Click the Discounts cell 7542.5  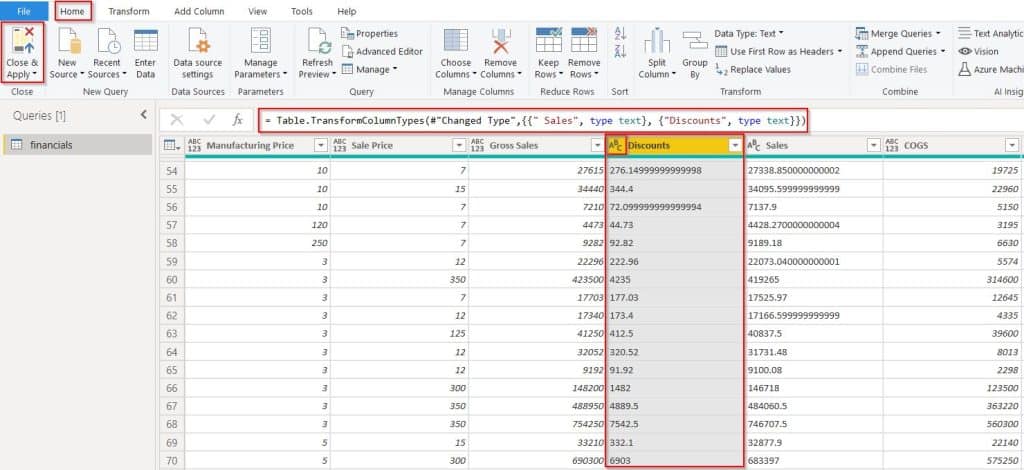675,424
